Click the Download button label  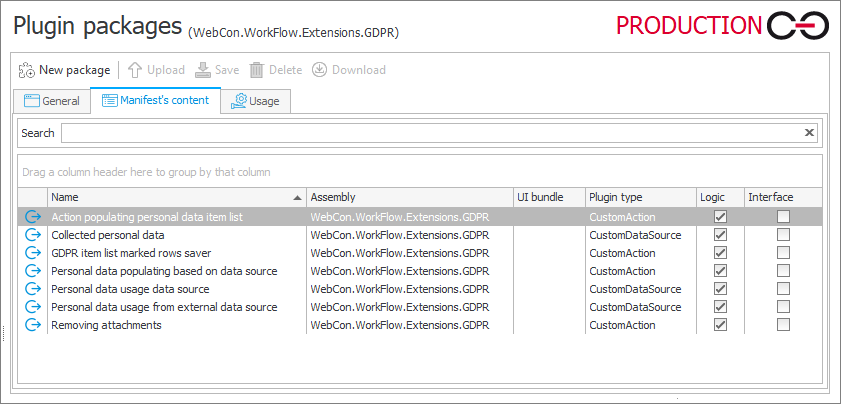[x=359, y=70]
